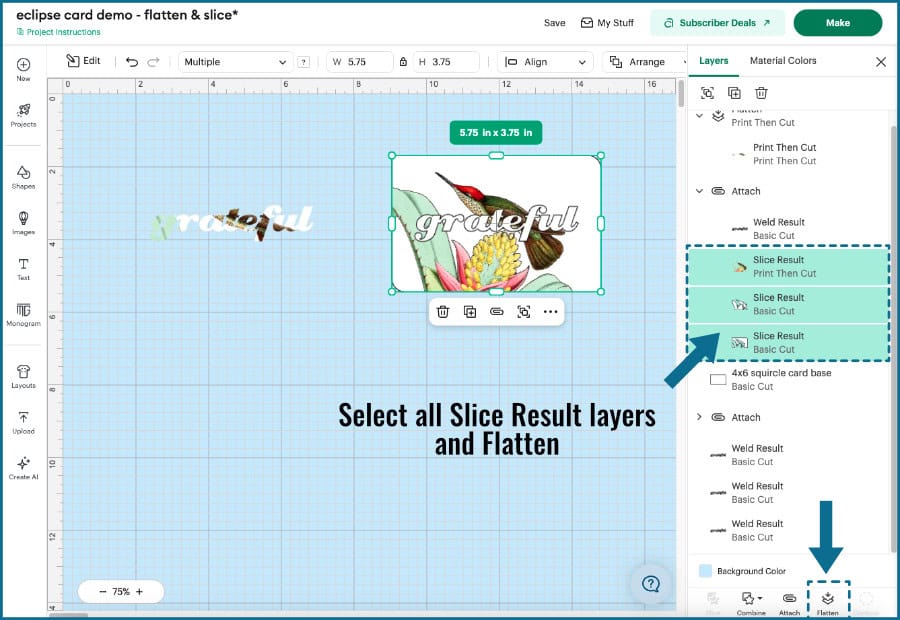Click the Redo arrow
The image size is (900, 620).
point(153,61)
